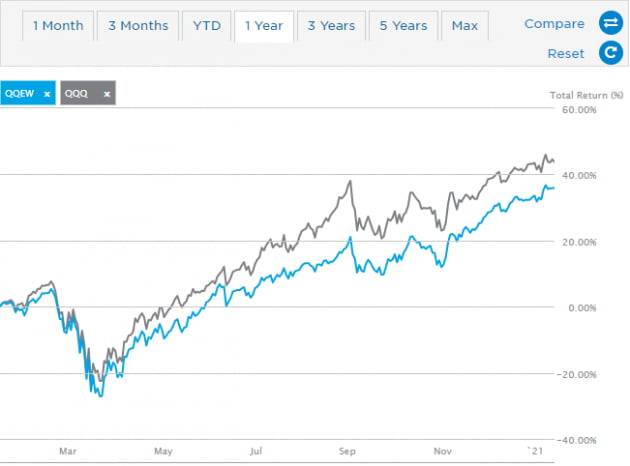Click the Reset circular arrow icon
Viewport: 630px width, 466px height.
pyautogui.click(x=609, y=53)
